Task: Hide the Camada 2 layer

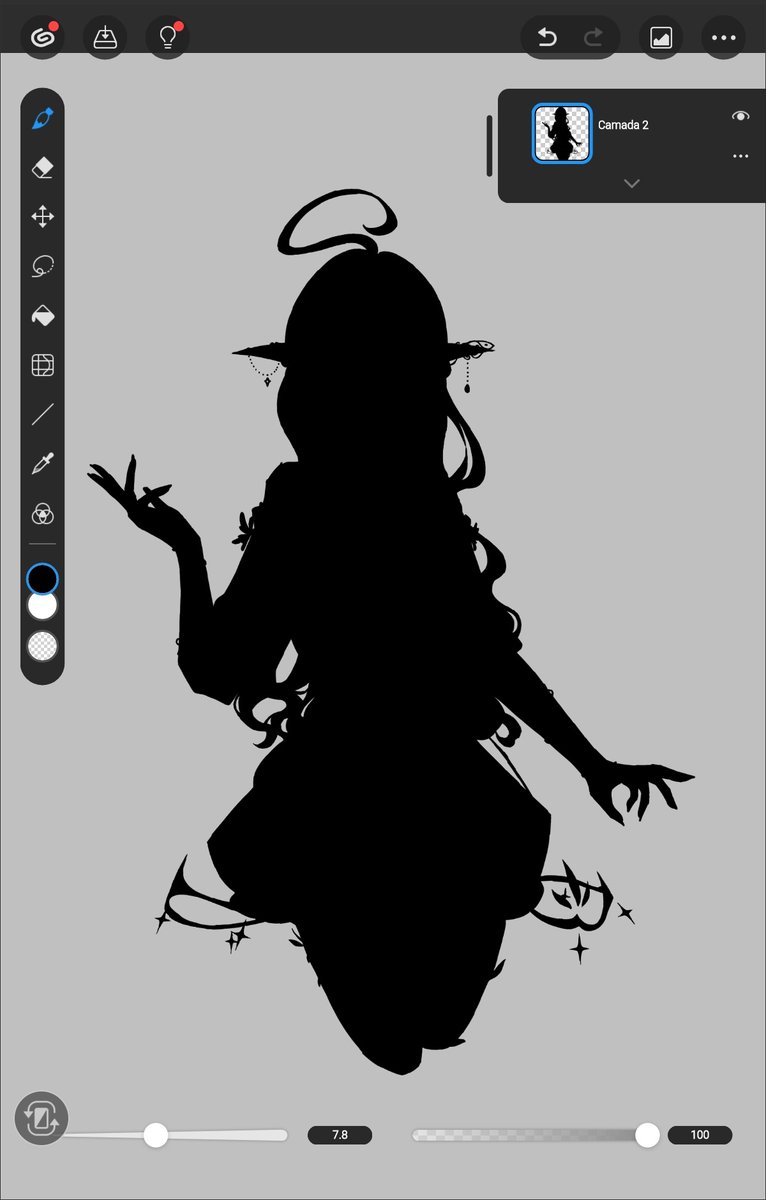Action: point(740,116)
